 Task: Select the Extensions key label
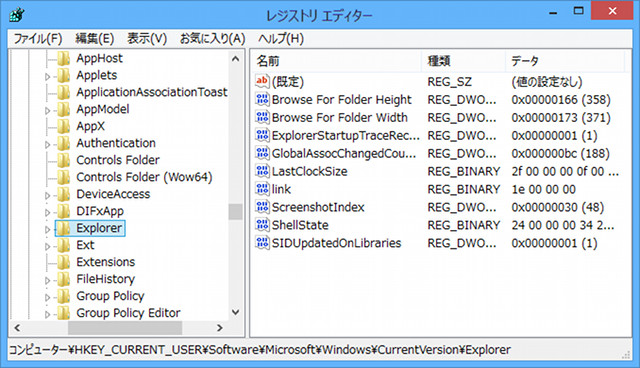pyautogui.click(x=105, y=262)
